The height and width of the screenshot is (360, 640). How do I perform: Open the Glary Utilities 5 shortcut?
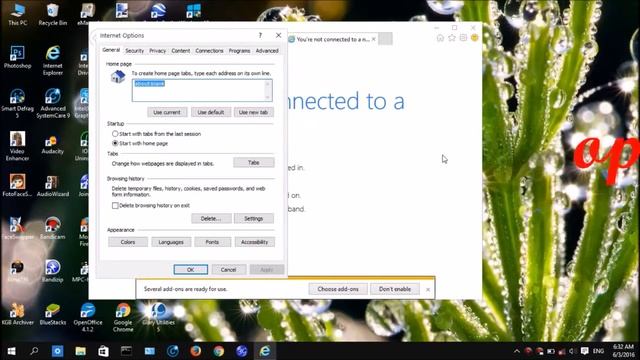(158, 317)
